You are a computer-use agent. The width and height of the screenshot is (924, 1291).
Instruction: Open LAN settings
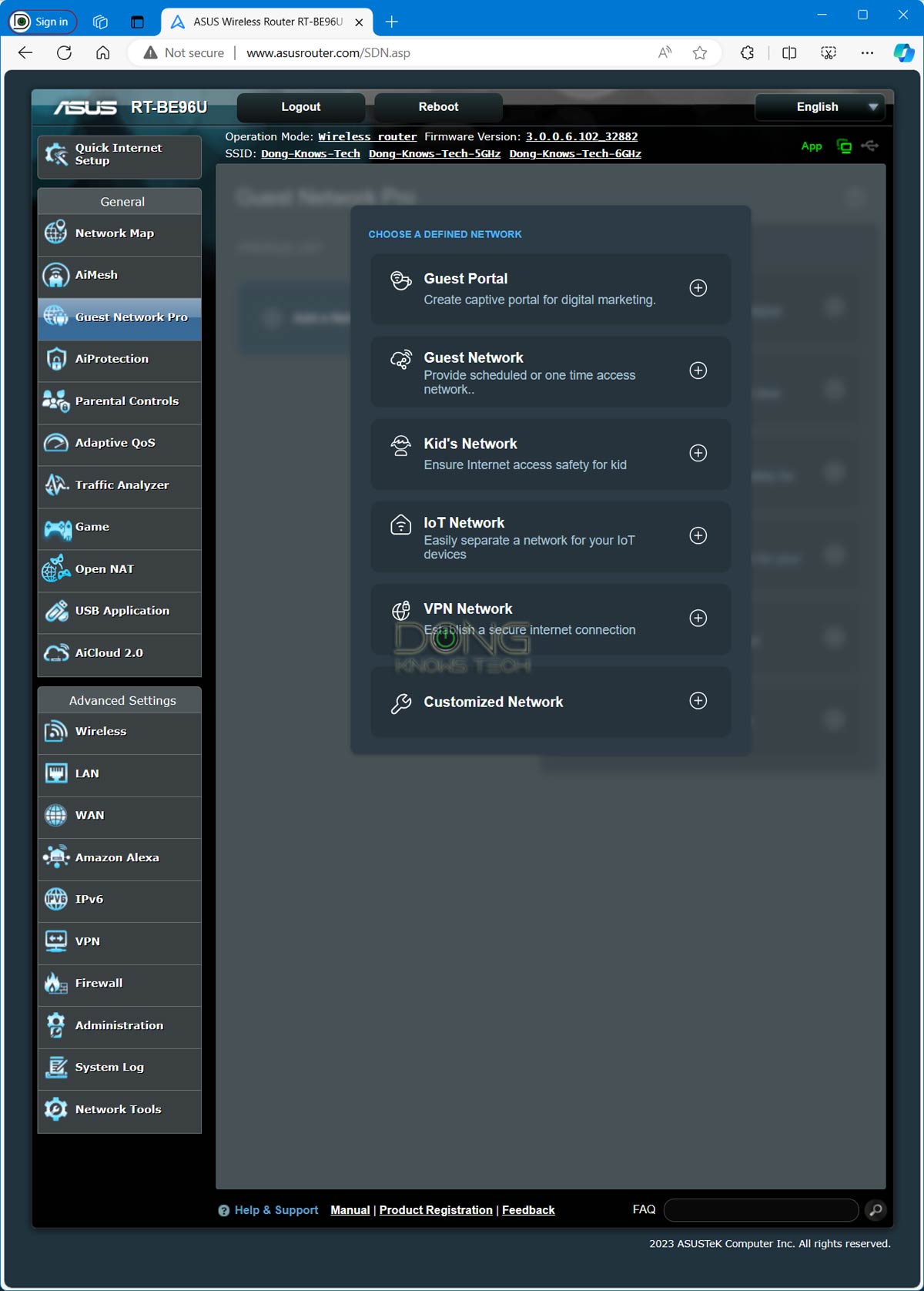tap(119, 774)
